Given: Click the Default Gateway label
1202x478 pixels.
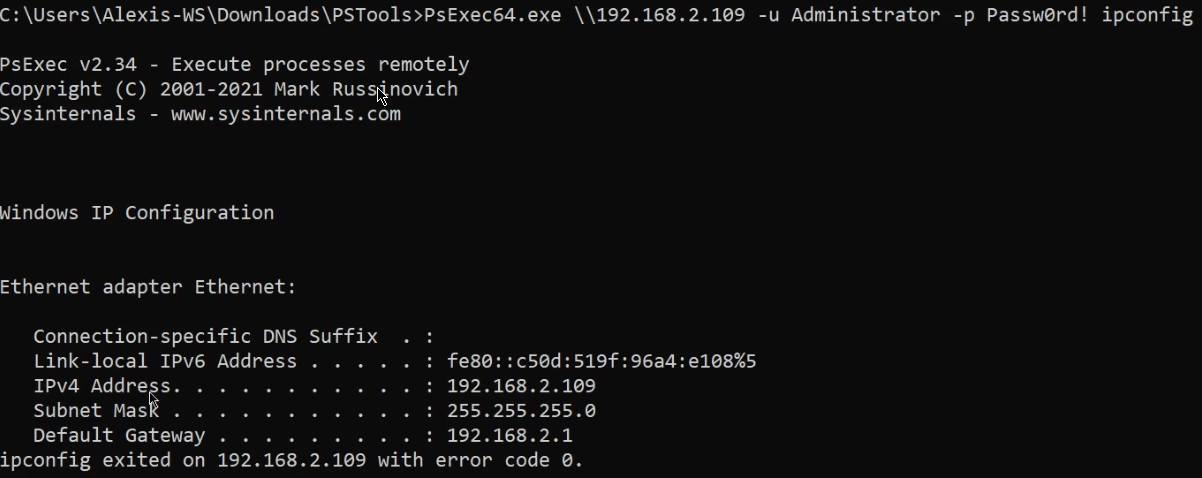Looking at the screenshot, I should (x=119, y=436).
